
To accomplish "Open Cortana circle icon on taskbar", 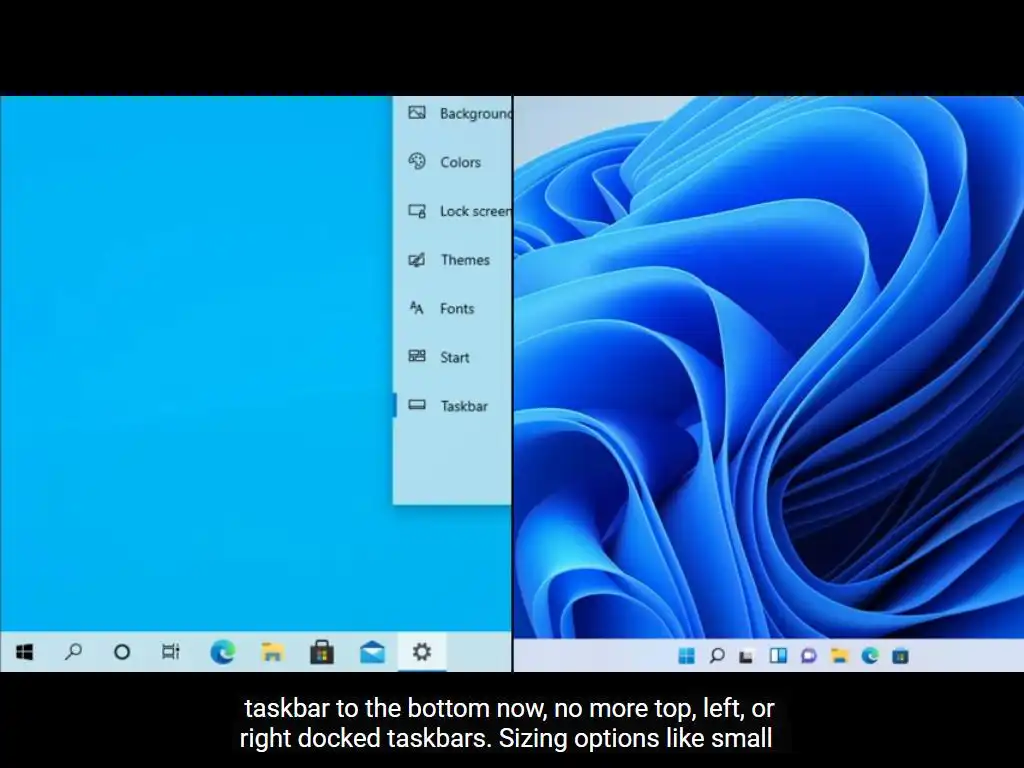I will point(122,652).
